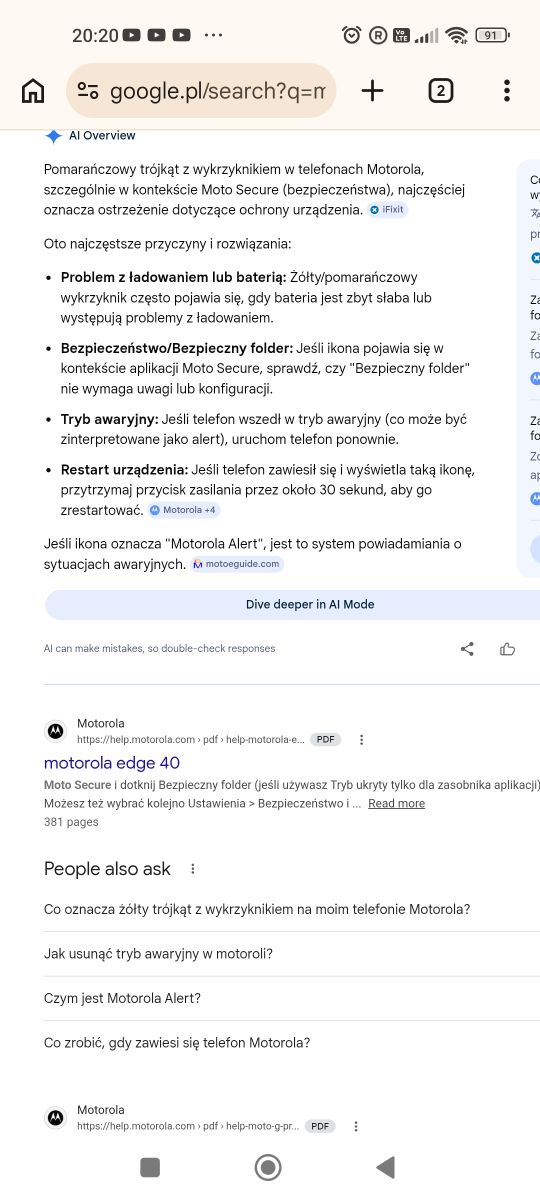Share the AI Overview response
Image resolution: width=540 pixels, height=1200 pixels.
[x=467, y=648]
